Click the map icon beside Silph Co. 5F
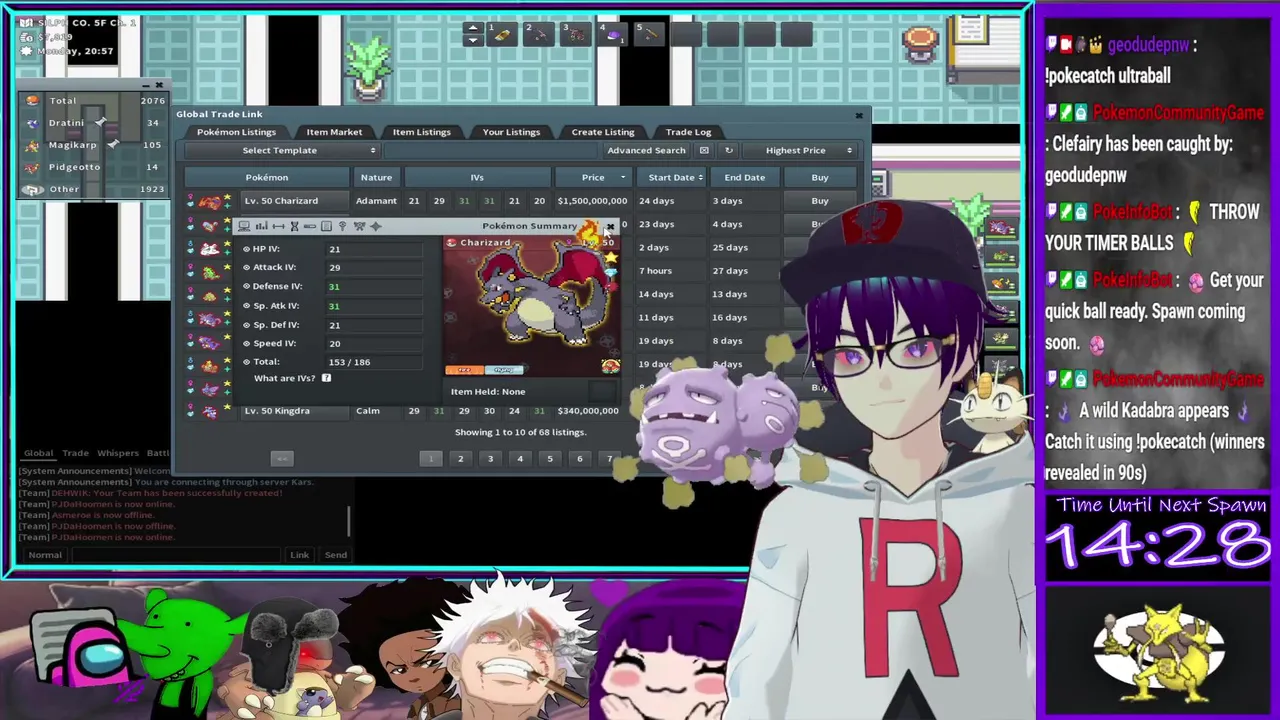 26,23
